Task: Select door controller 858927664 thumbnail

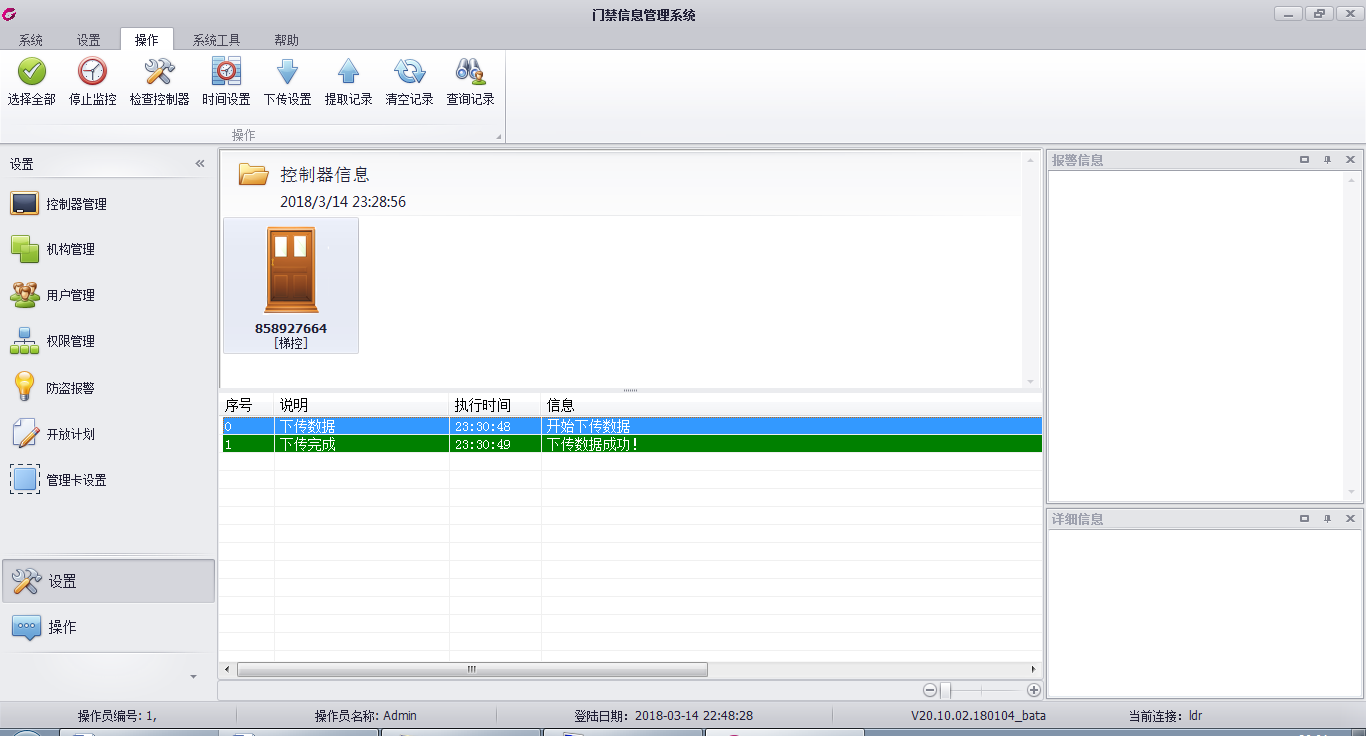Action: click(291, 285)
